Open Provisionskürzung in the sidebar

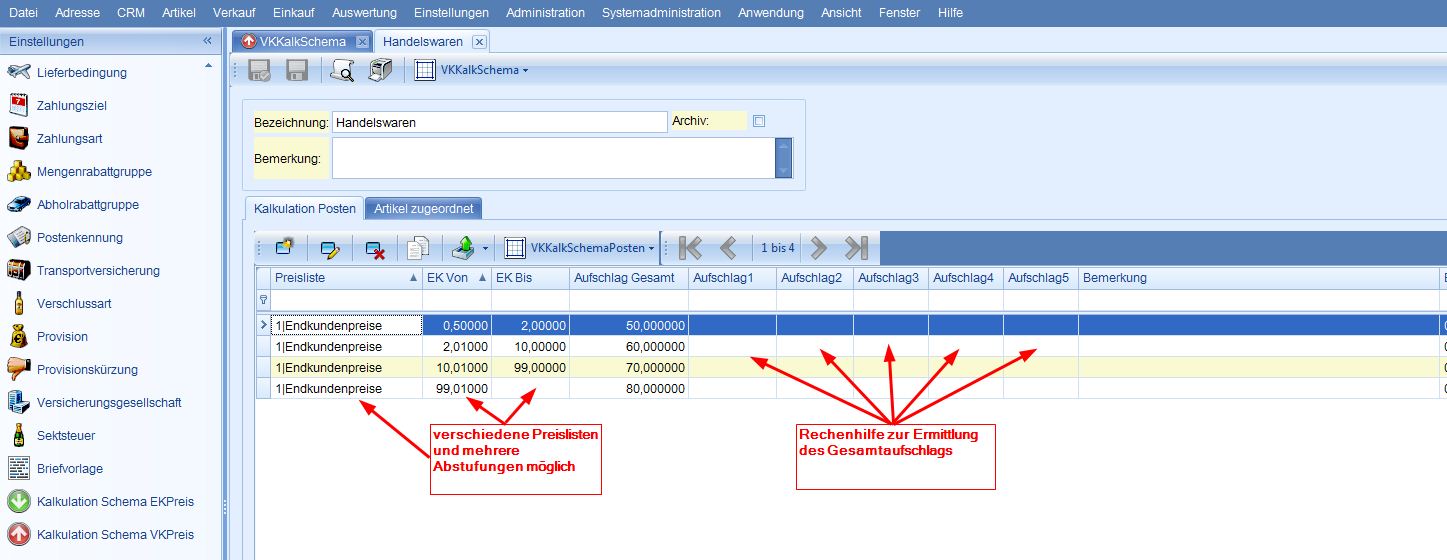(87, 370)
